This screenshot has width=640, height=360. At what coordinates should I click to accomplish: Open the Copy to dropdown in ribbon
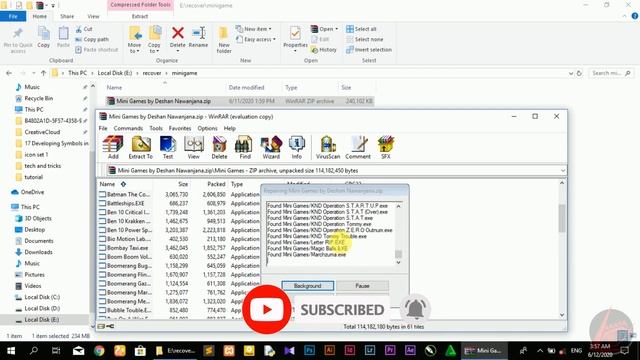click(154, 40)
